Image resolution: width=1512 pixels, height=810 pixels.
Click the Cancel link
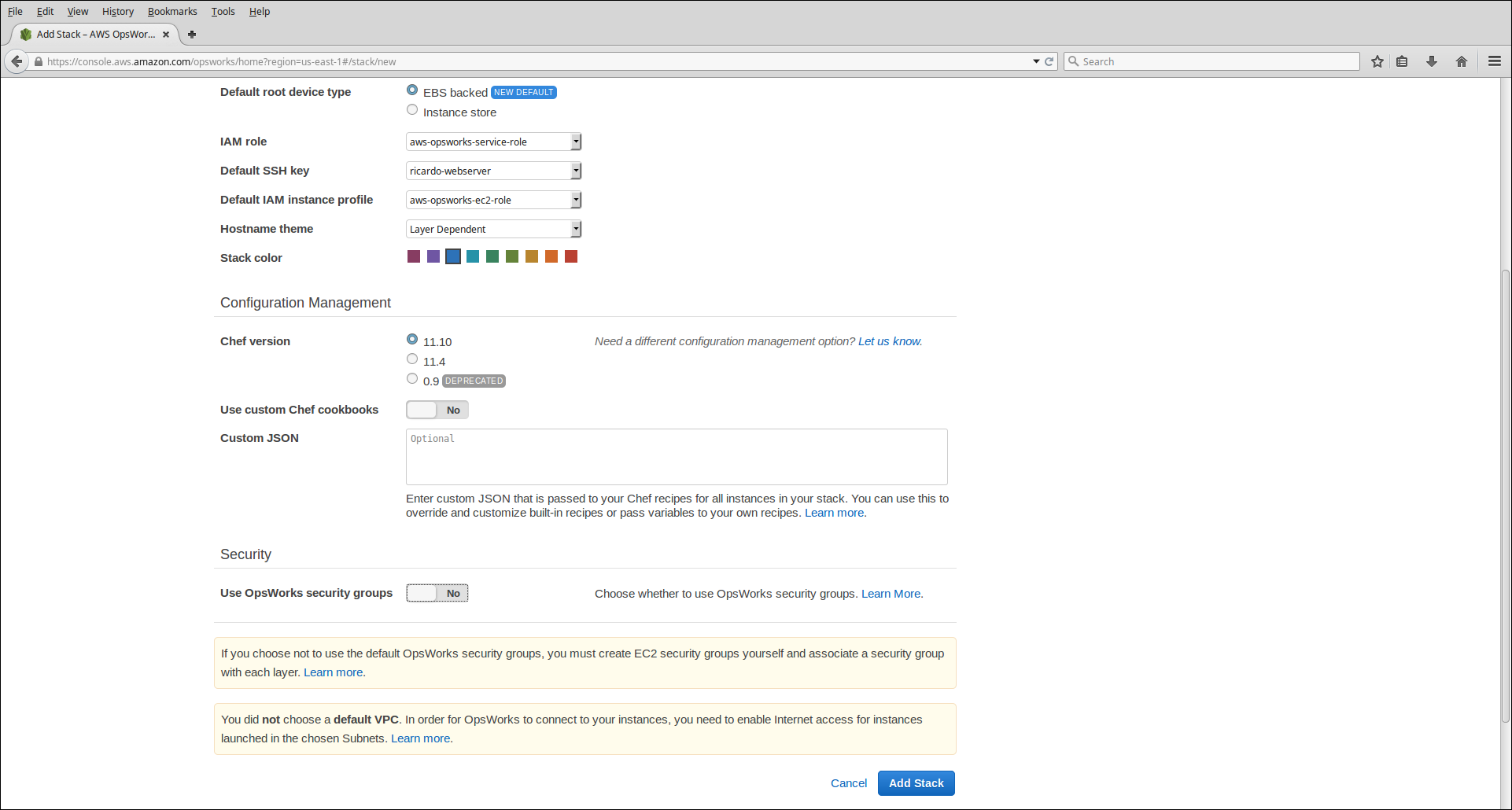849,783
